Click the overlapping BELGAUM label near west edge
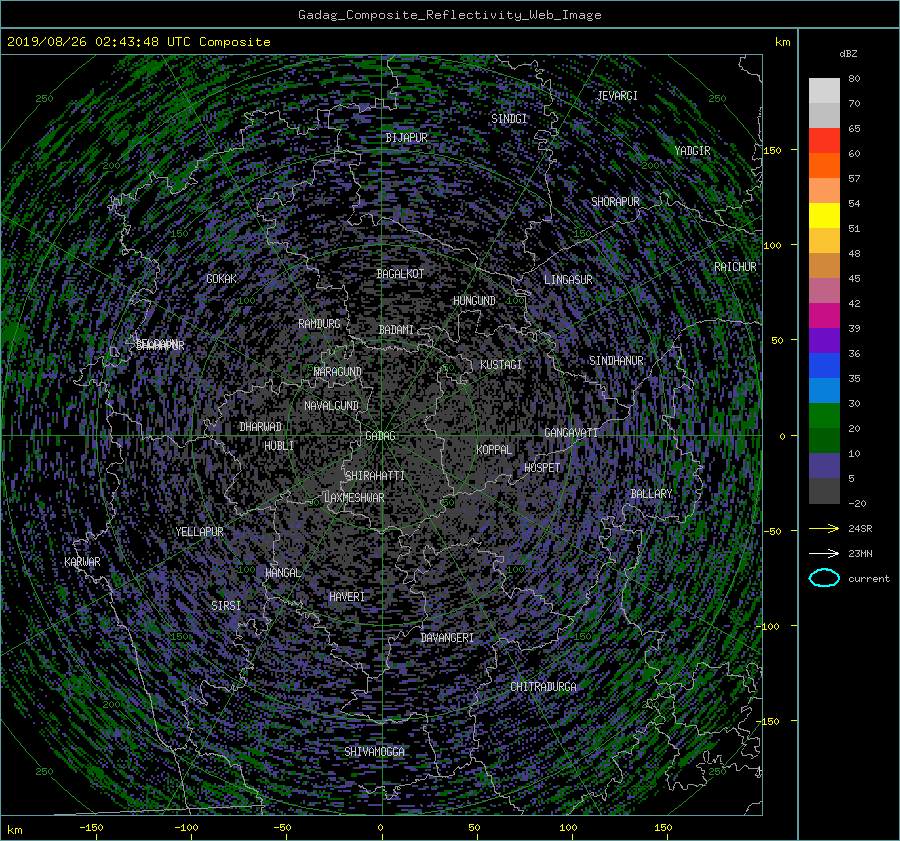Image resolution: width=900 pixels, height=841 pixels. (x=160, y=345)
